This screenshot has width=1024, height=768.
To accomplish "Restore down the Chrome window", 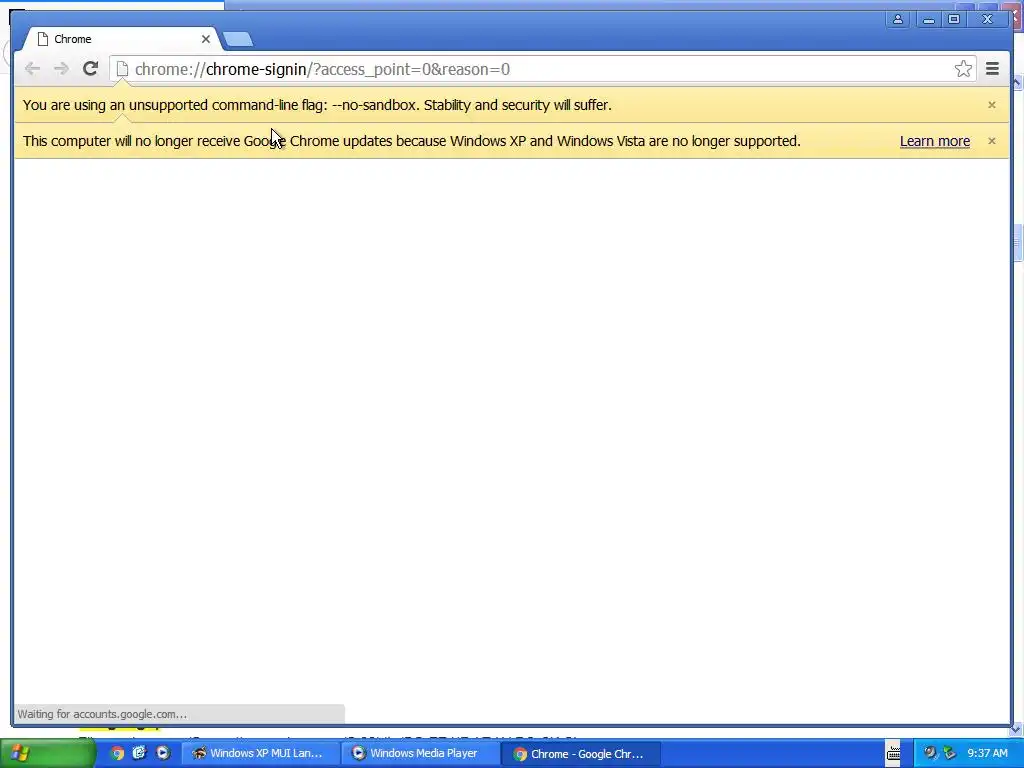I will point(953,20).
